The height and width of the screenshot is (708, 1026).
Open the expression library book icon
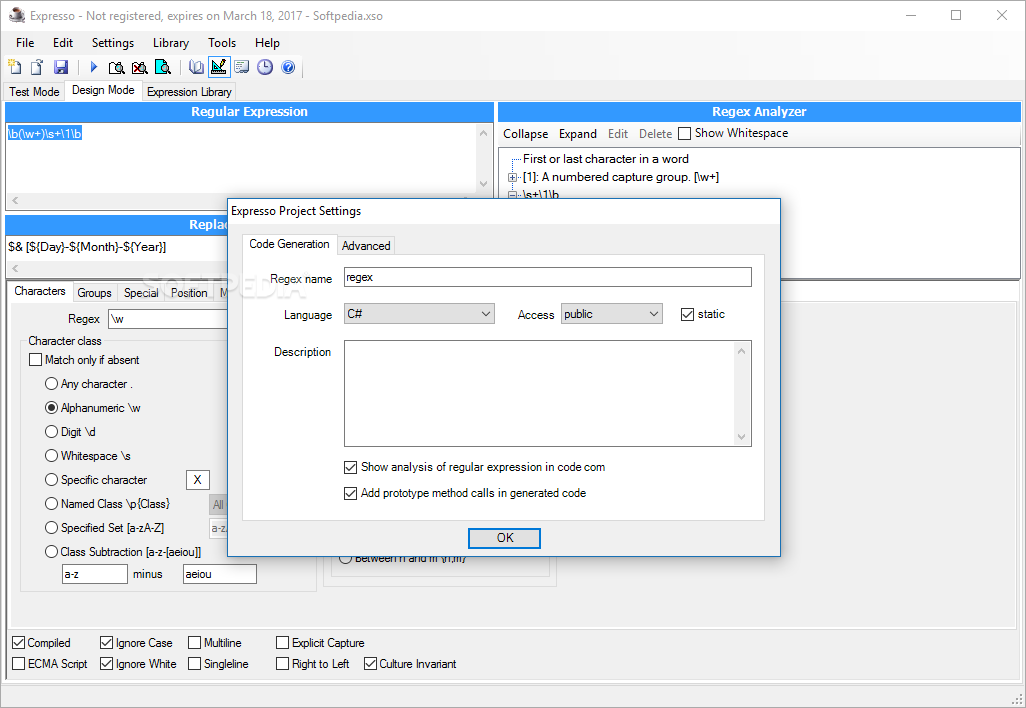pyautogui.click(x=196, y=67)
